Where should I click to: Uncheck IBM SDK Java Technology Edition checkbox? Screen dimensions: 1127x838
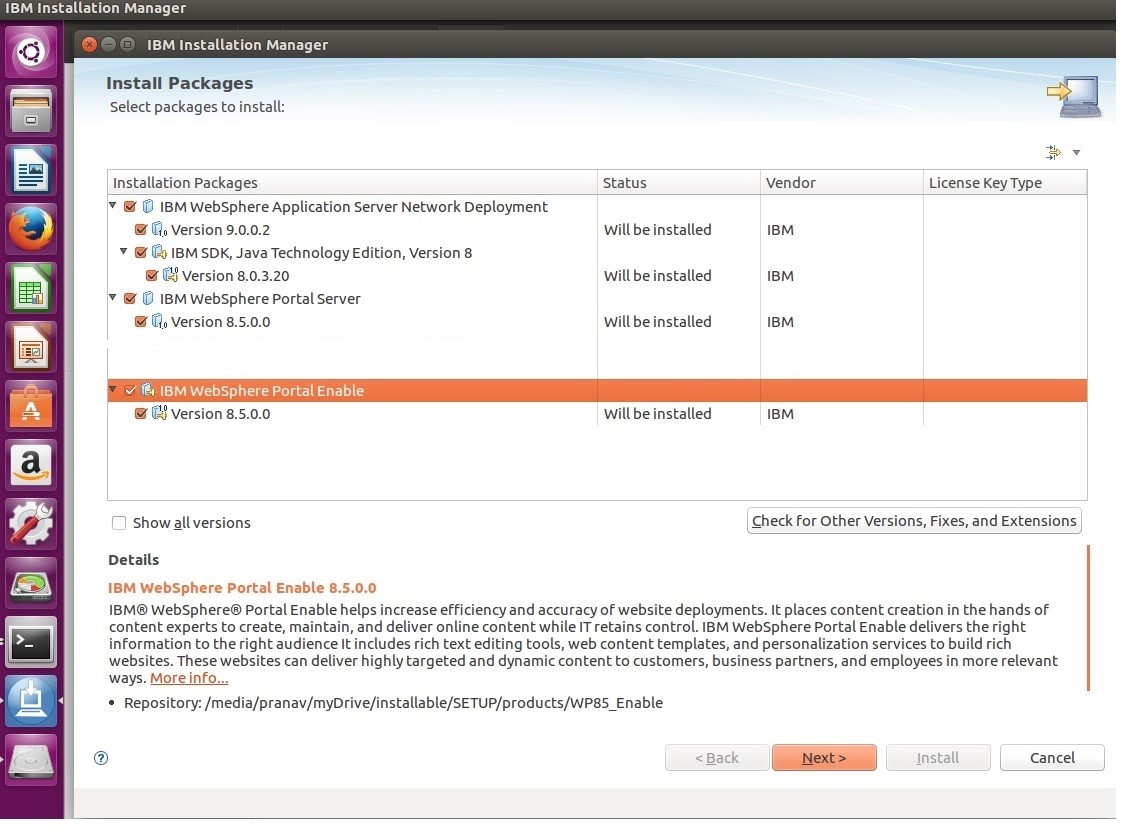[141, 253]
